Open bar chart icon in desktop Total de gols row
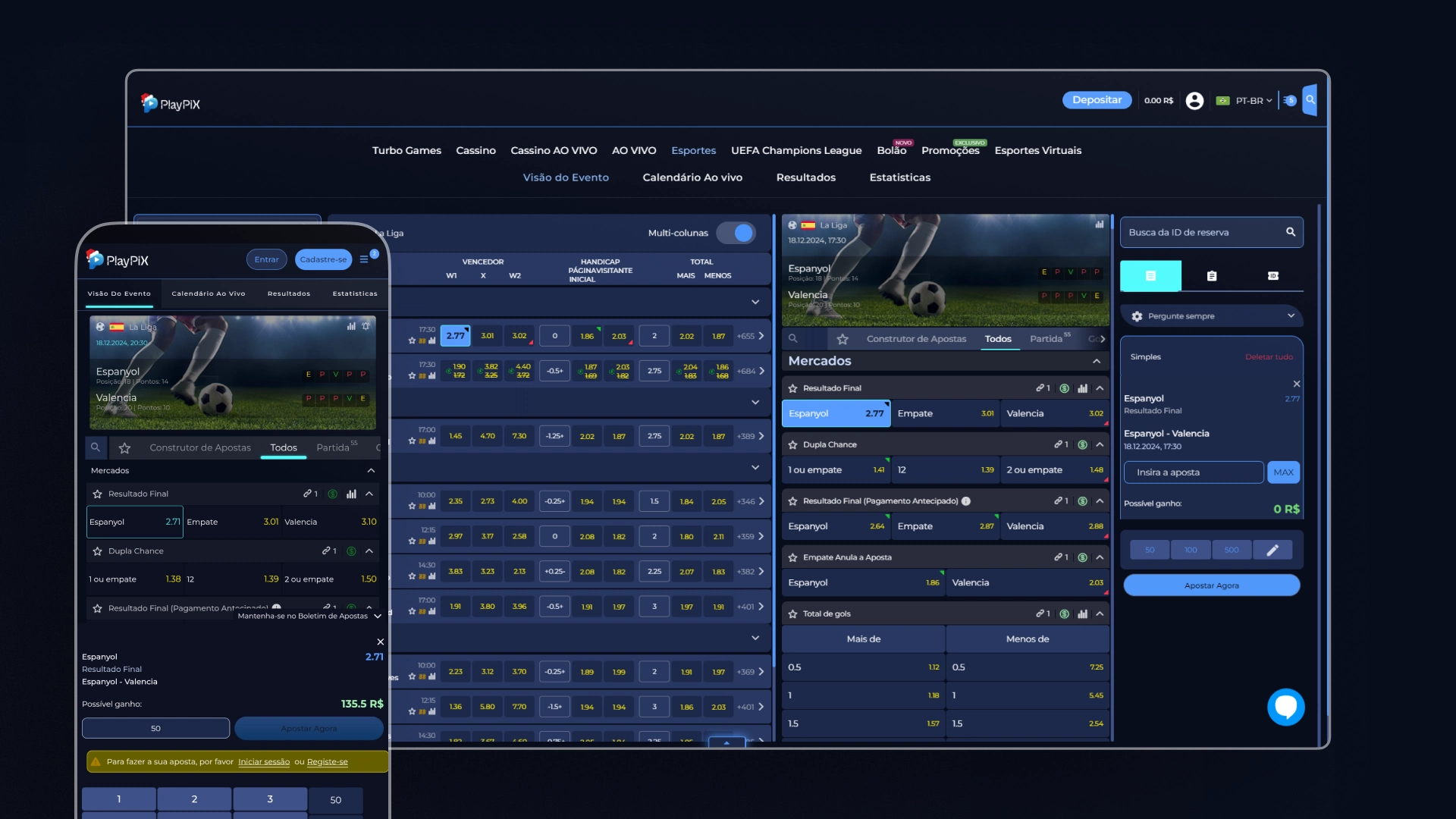The image size is (1456, 819). (x=1083, y=613)
